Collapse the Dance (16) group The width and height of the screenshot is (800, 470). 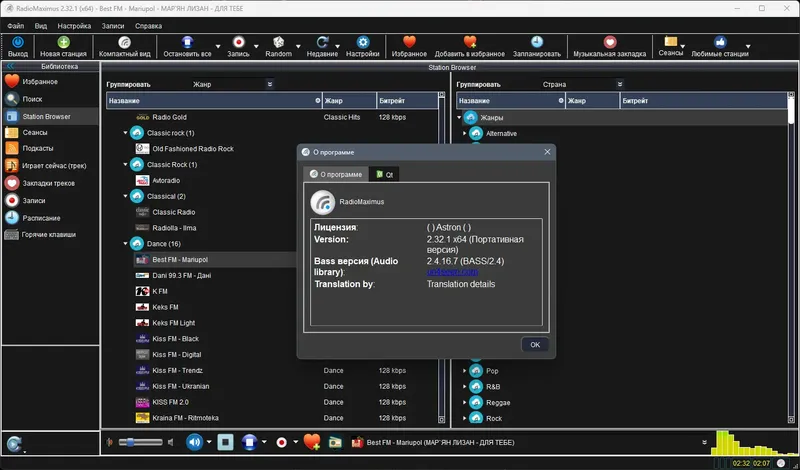click(x=126, y=244)
